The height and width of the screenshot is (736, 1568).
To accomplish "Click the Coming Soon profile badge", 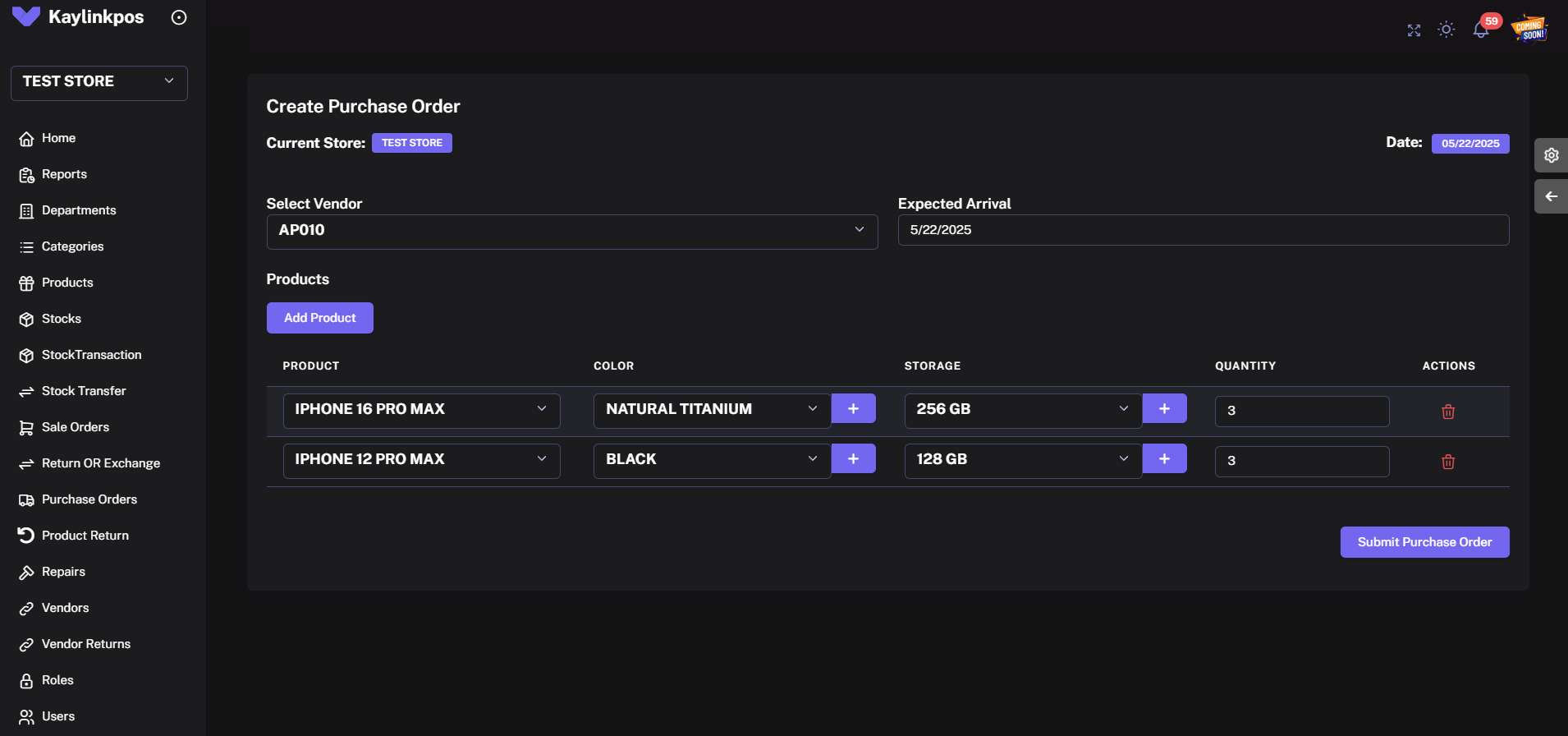I will click(x=1529, y=29).
